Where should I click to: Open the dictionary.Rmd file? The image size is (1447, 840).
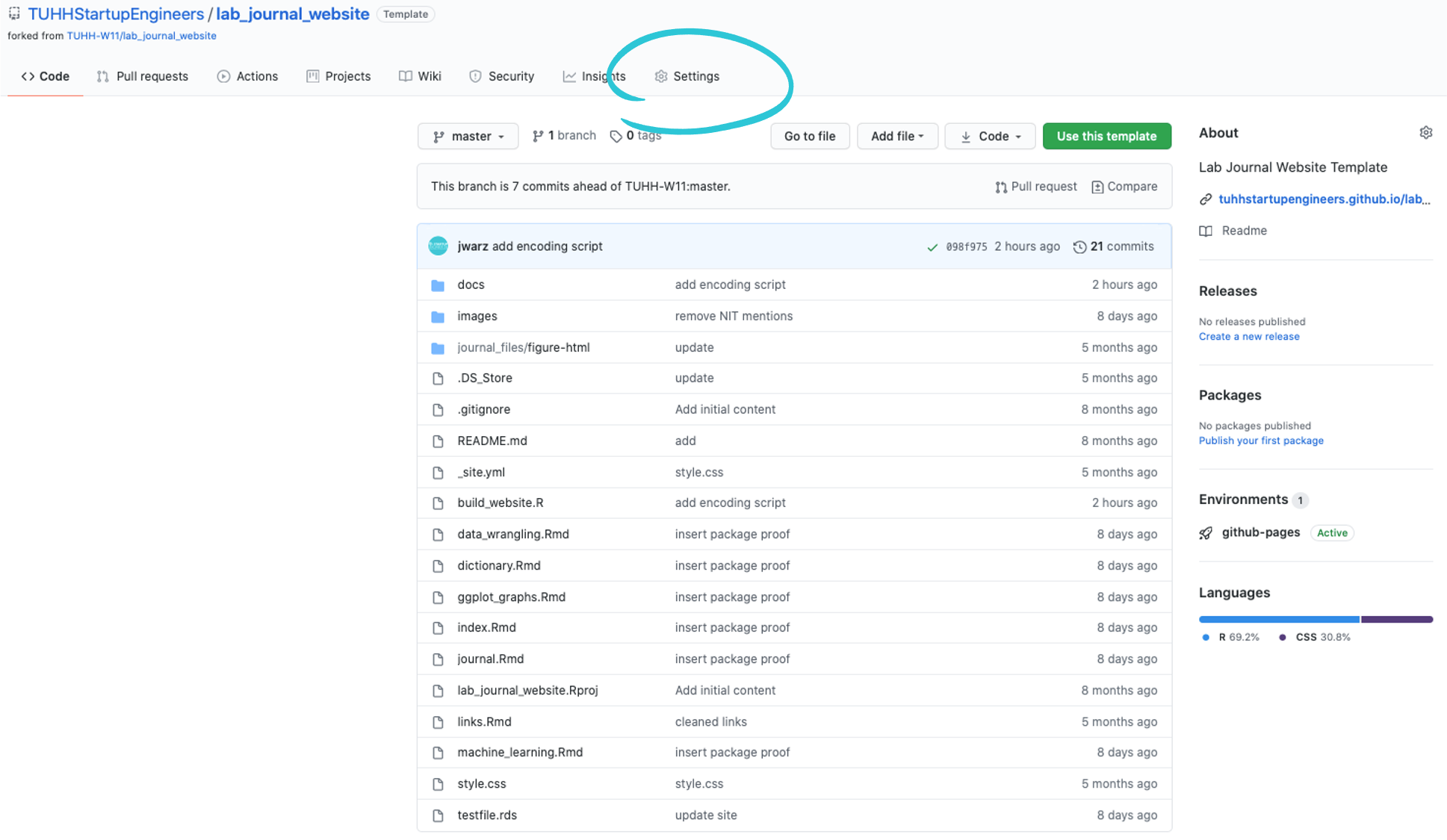[499, 565]
